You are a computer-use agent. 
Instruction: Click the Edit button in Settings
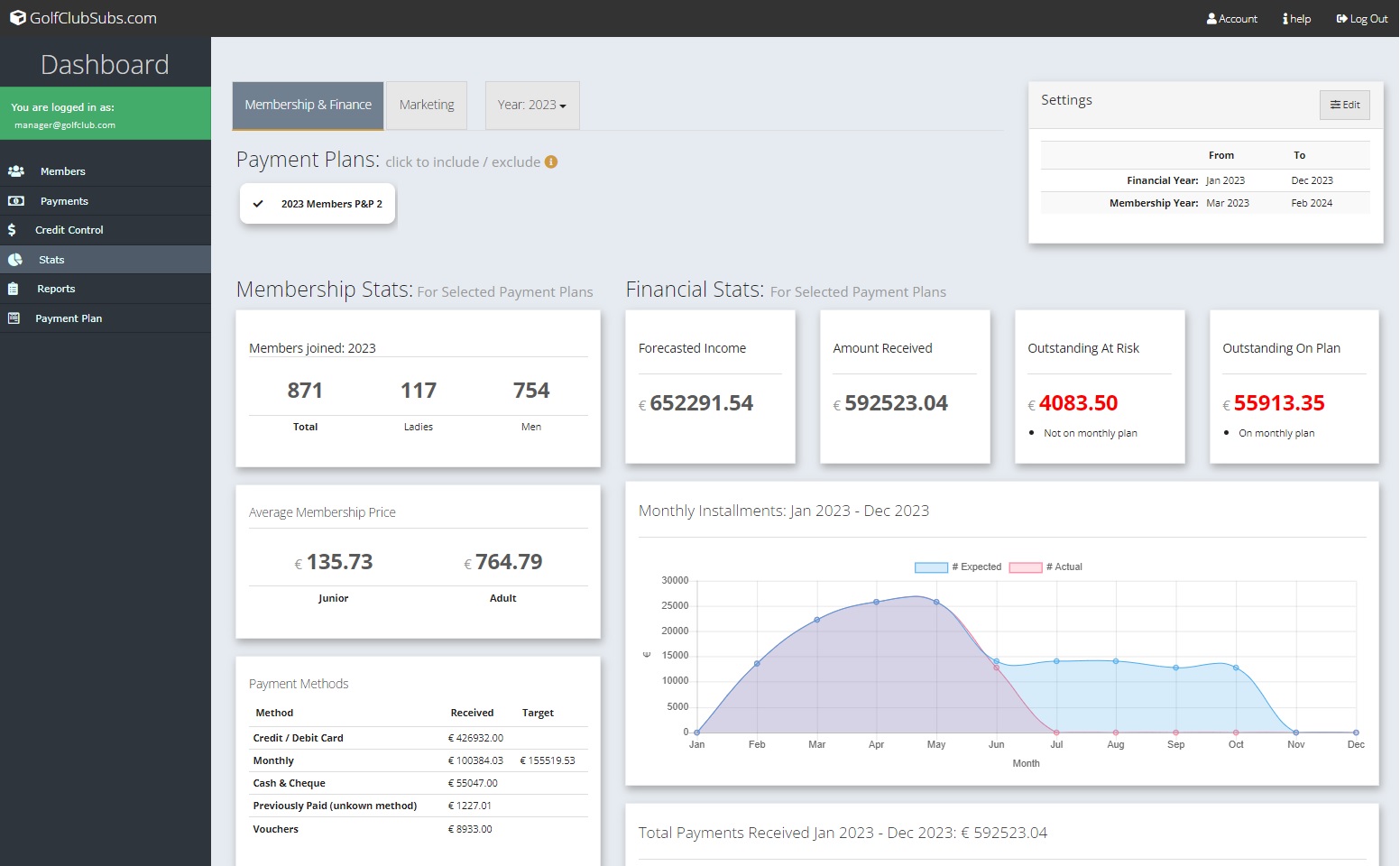(1344, 105)
